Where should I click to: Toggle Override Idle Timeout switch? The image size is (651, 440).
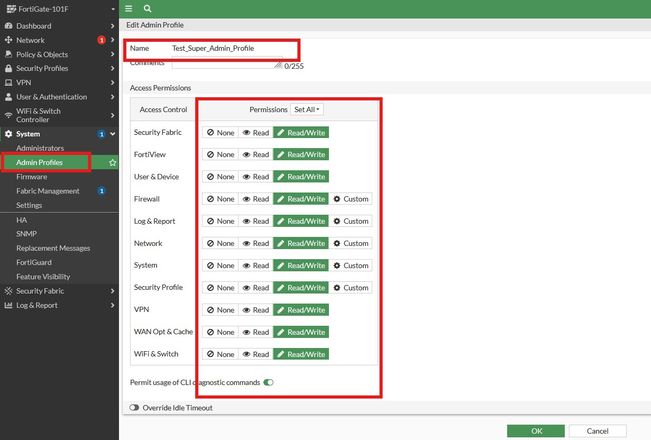[134, 408]
